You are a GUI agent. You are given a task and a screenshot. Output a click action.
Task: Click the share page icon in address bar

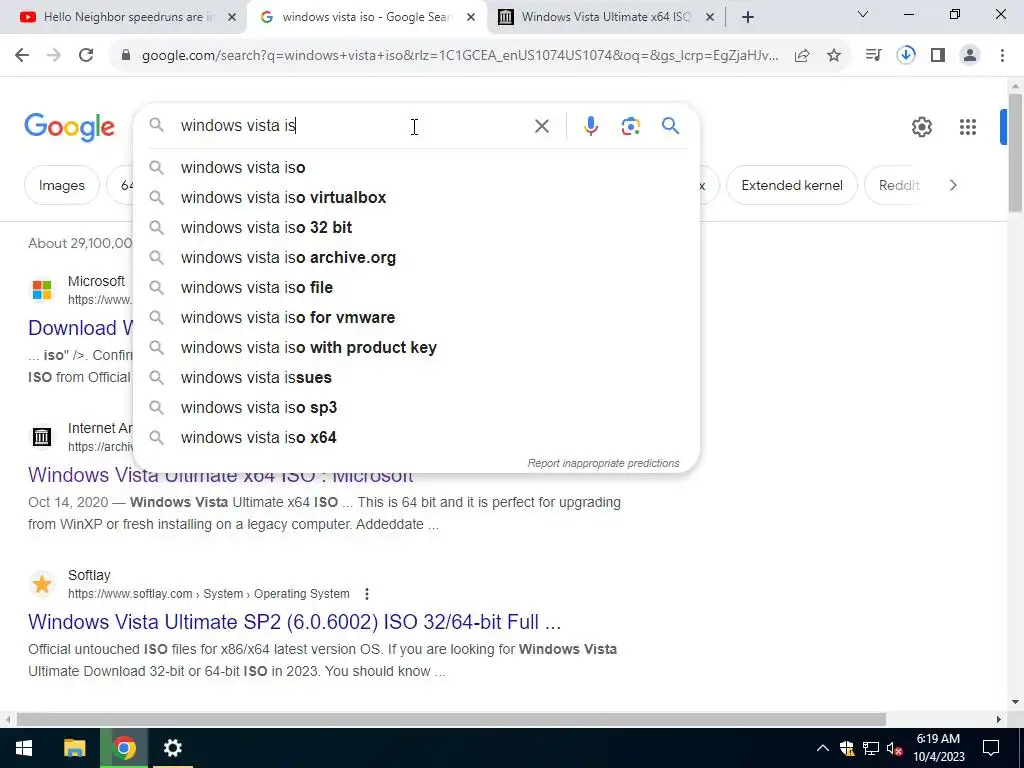(802, 56)
